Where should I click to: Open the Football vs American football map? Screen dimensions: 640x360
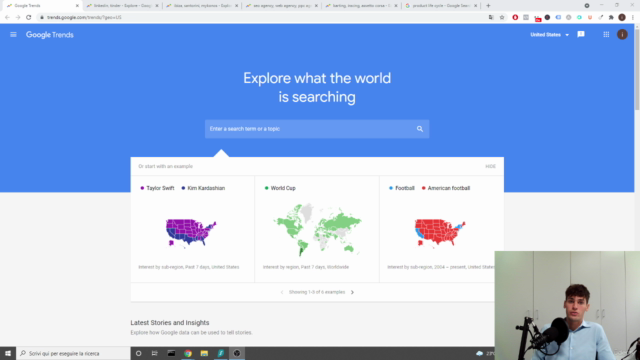click(x=440, y=229)
